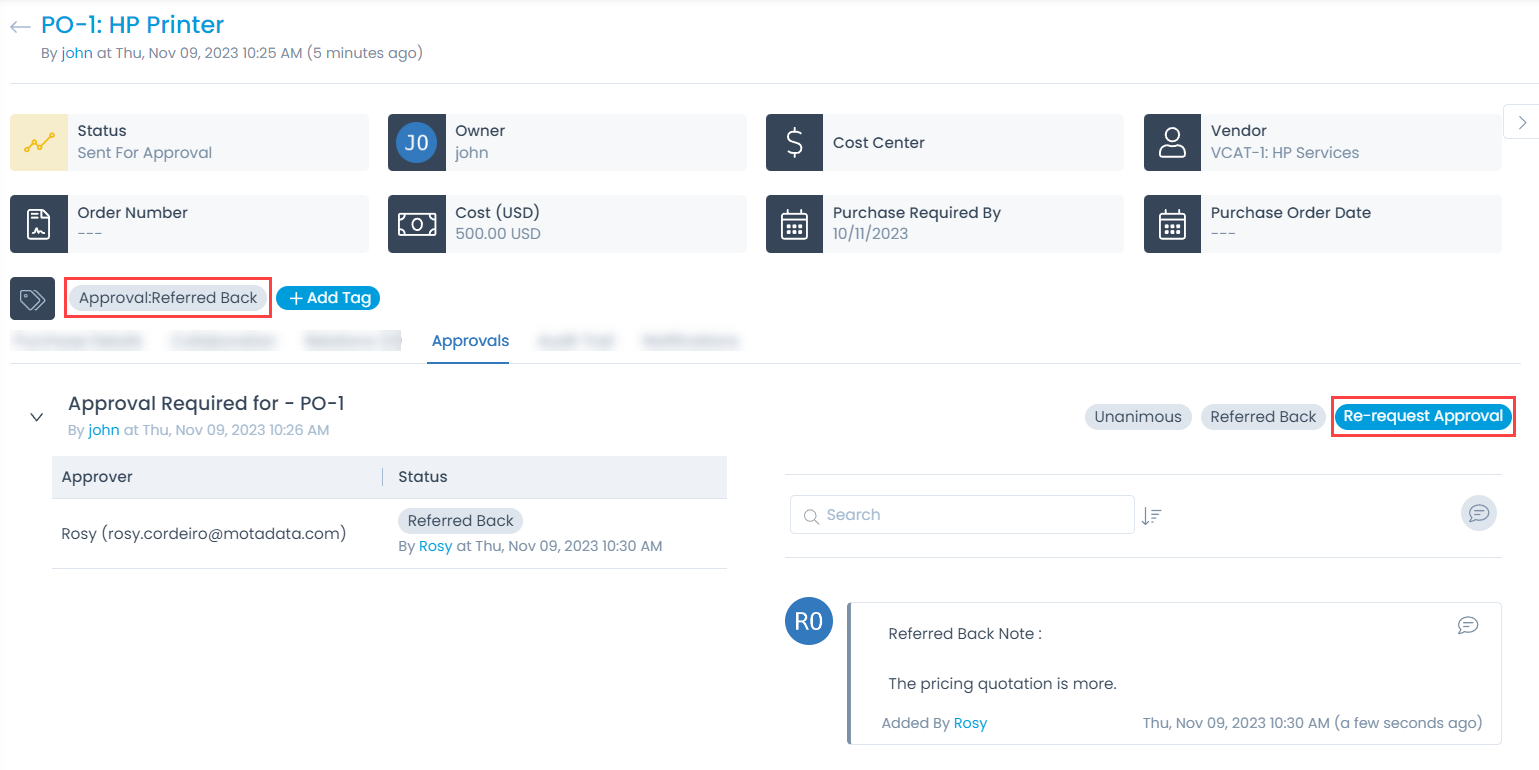Viewport: 1539px width, 770px height.
Task: Open the conversation icon above the notes
Action: point(1479,513)
